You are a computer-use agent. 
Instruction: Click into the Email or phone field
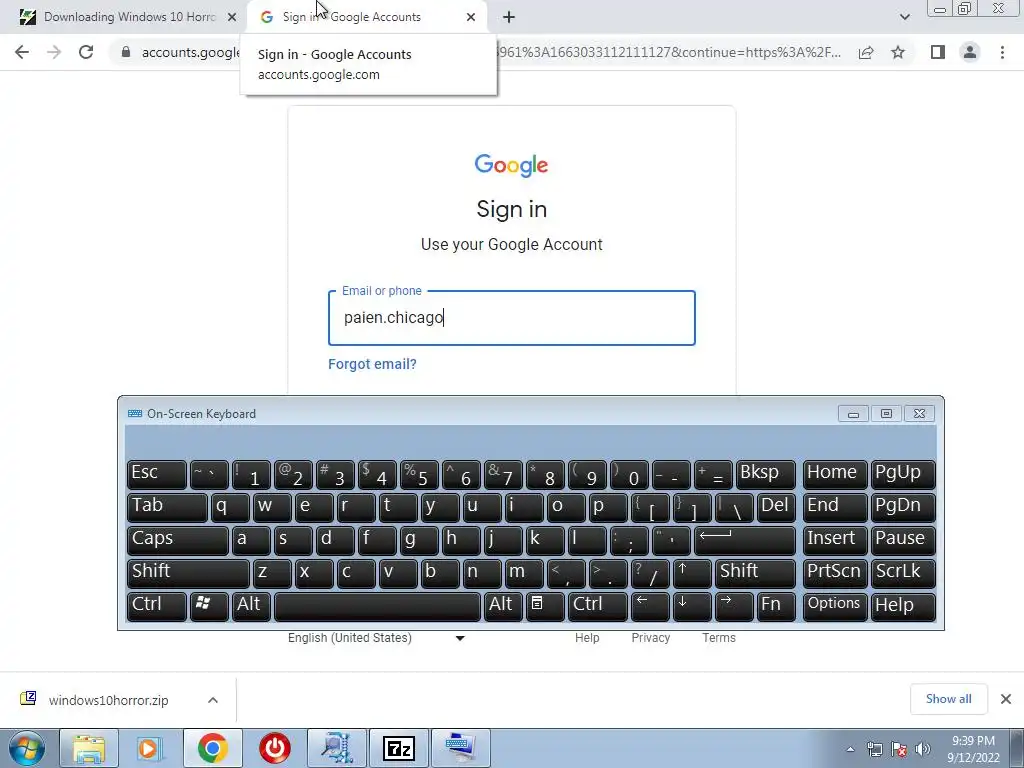pos(511,318)
